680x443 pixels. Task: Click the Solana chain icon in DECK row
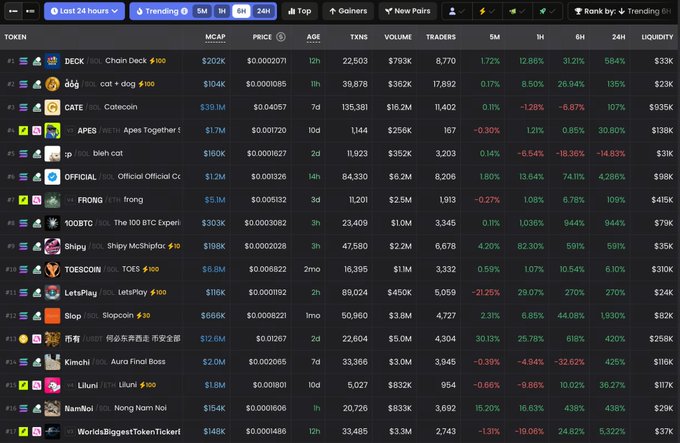23,61
